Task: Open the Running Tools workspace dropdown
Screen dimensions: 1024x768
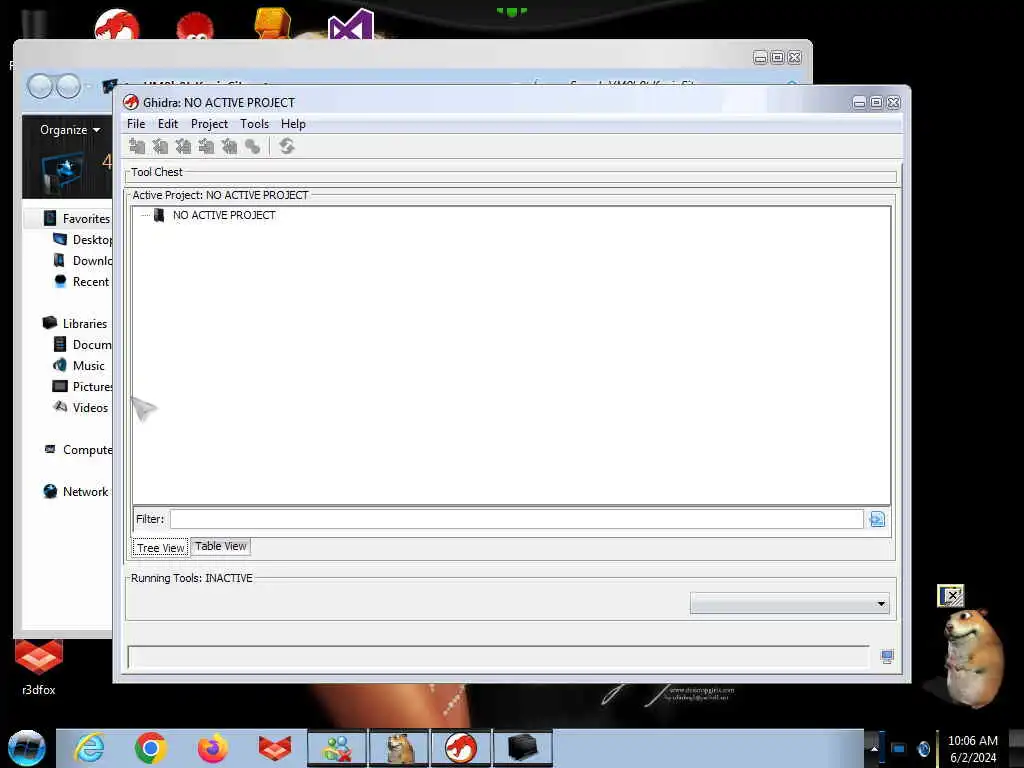Action: click(x=790, y=603)
